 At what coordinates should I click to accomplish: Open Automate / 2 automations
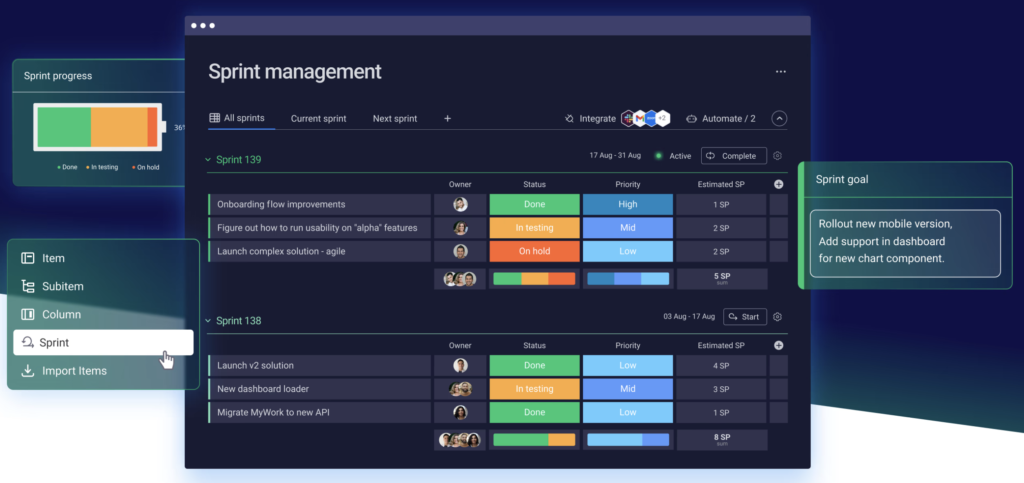coord(720,118)
